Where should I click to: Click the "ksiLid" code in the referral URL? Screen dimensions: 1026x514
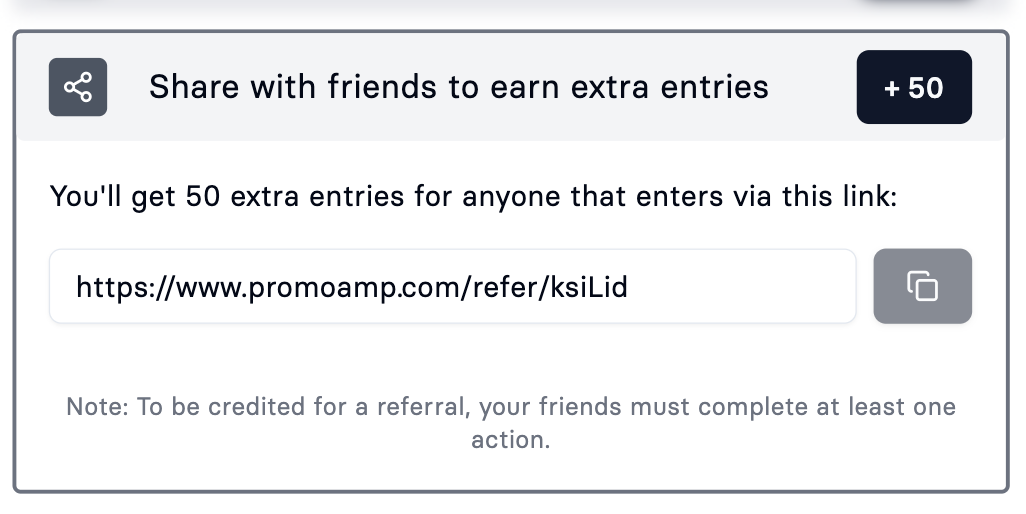pos(590,288)
